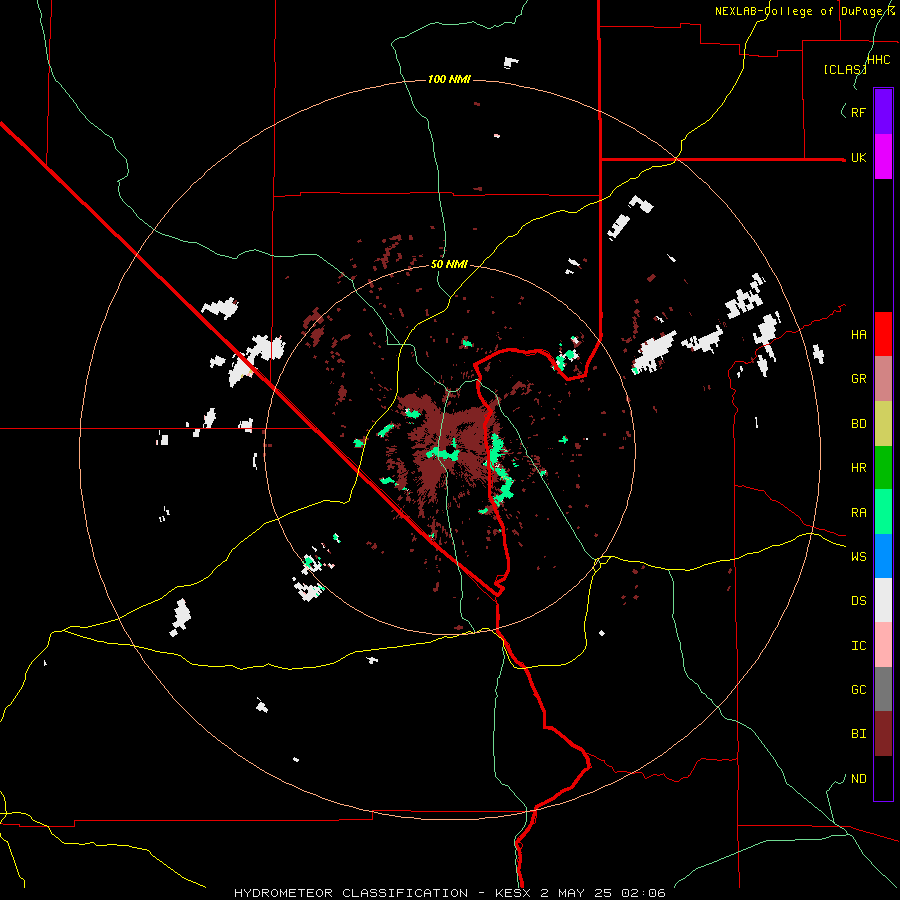This screenshot has width=900, height=900.
Task: Click the HA red legend swatch
Action: click(883, 334)
